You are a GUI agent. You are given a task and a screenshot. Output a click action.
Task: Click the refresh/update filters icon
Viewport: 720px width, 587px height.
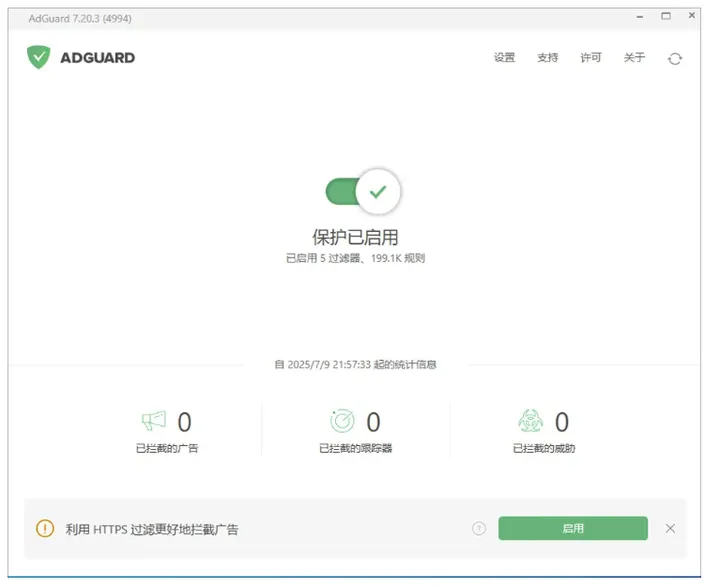pyautogui.click(x=675, y=59)
